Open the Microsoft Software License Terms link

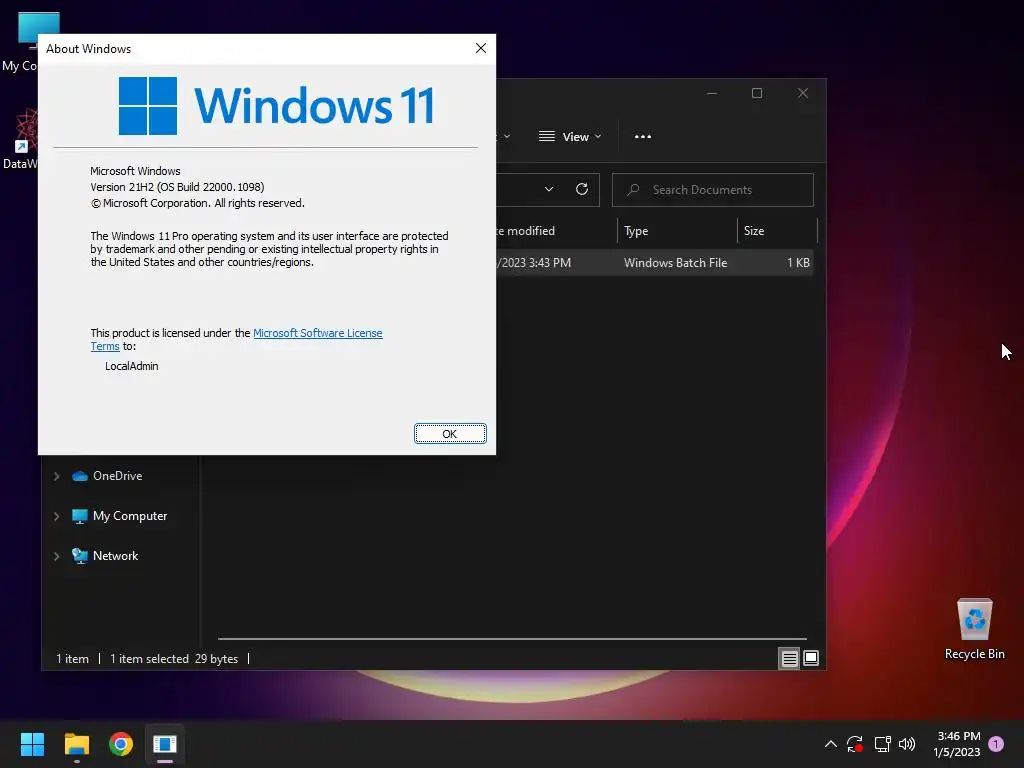pos(317,333)
